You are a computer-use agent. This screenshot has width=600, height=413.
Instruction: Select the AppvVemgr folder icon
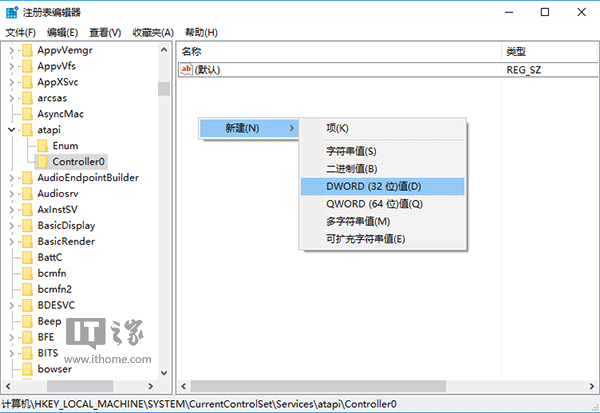27,50
